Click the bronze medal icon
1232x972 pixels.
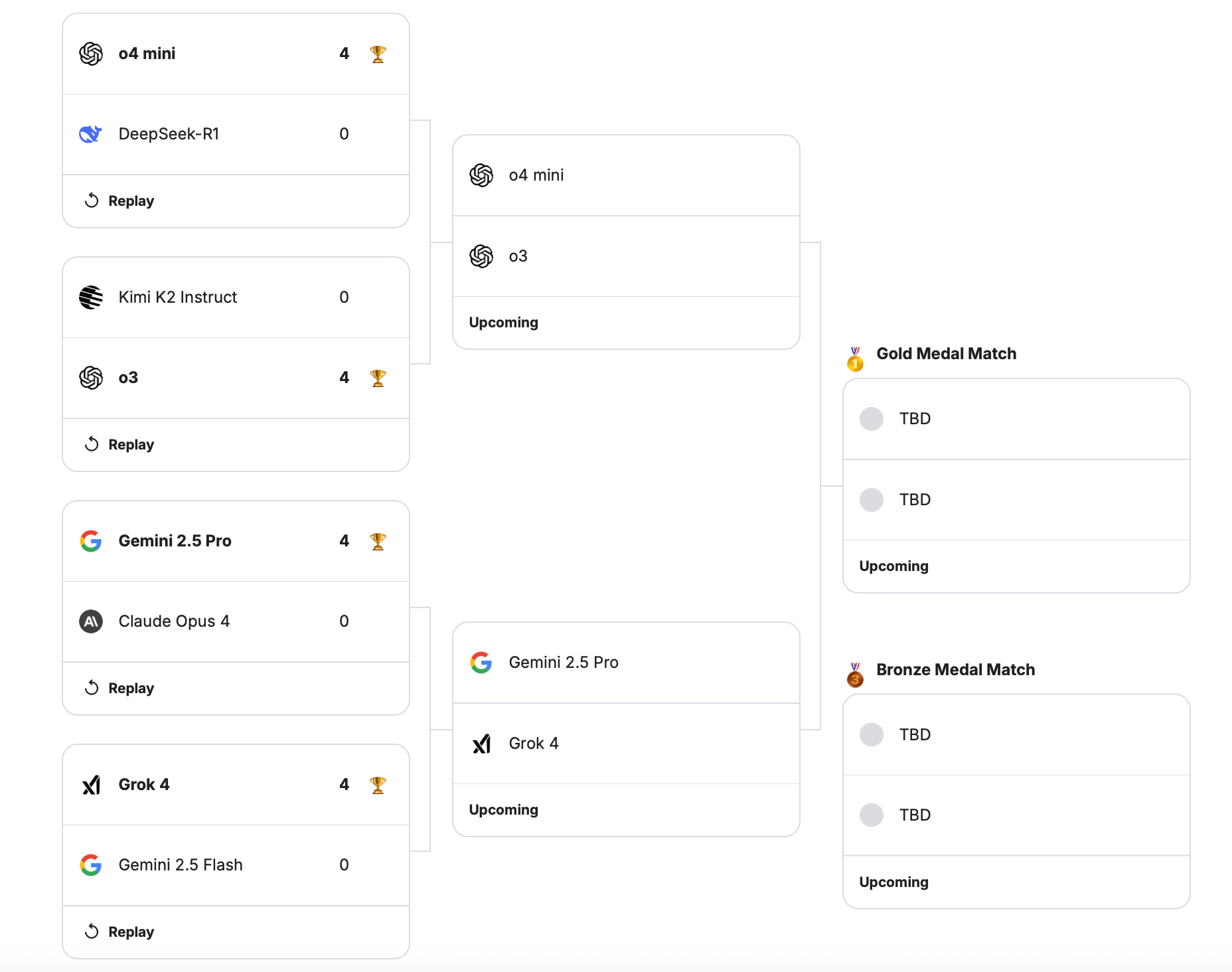tap(855, 675)
